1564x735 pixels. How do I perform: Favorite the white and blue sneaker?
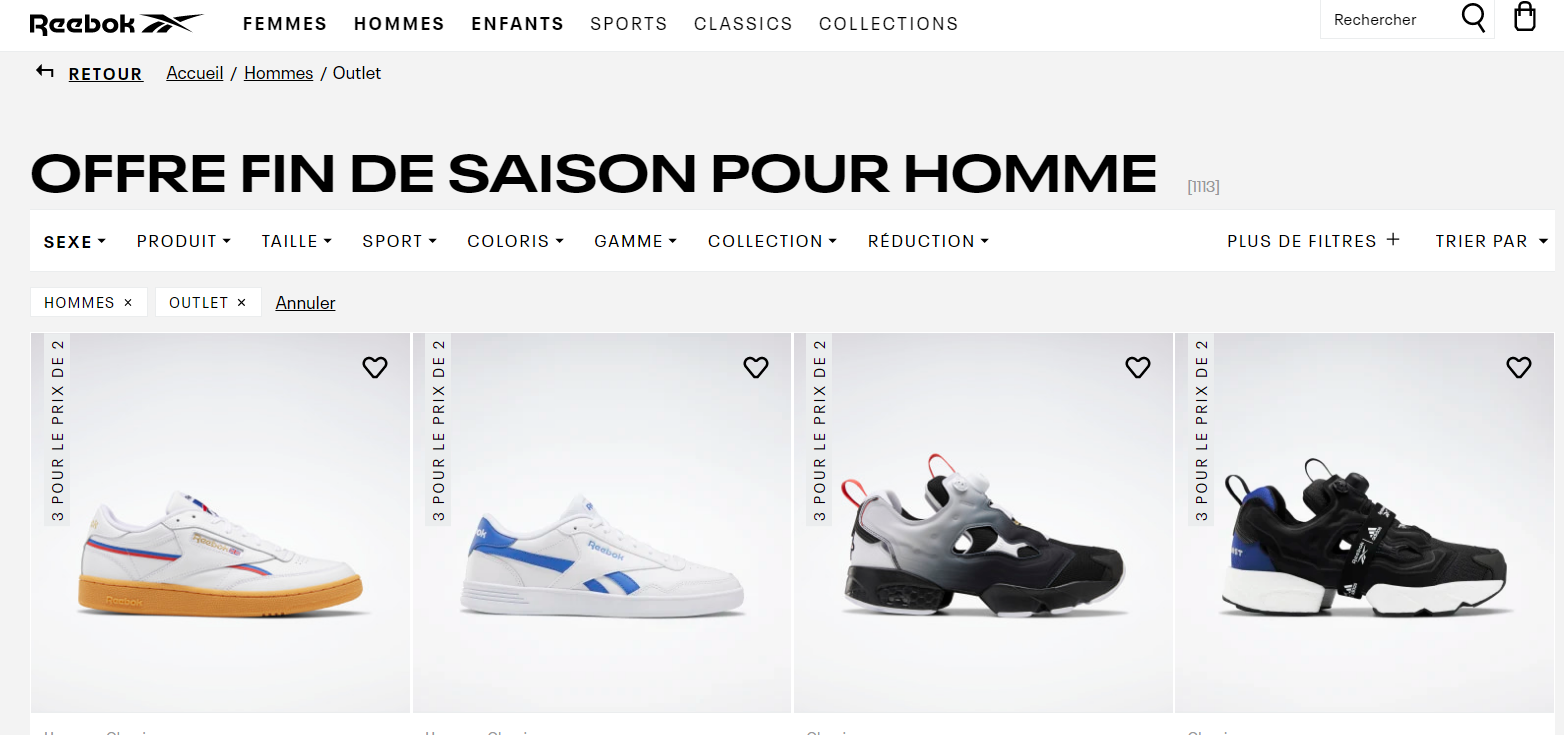[x=756, y=368]
